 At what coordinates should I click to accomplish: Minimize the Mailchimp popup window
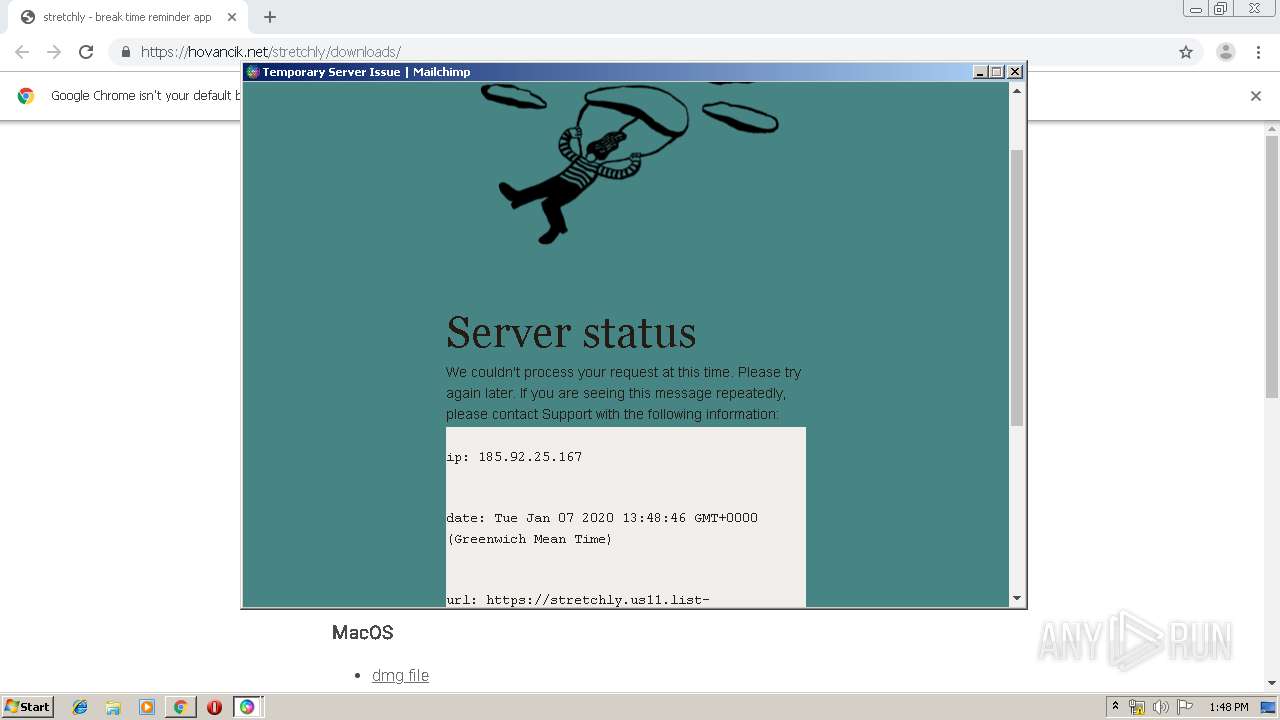980,72
